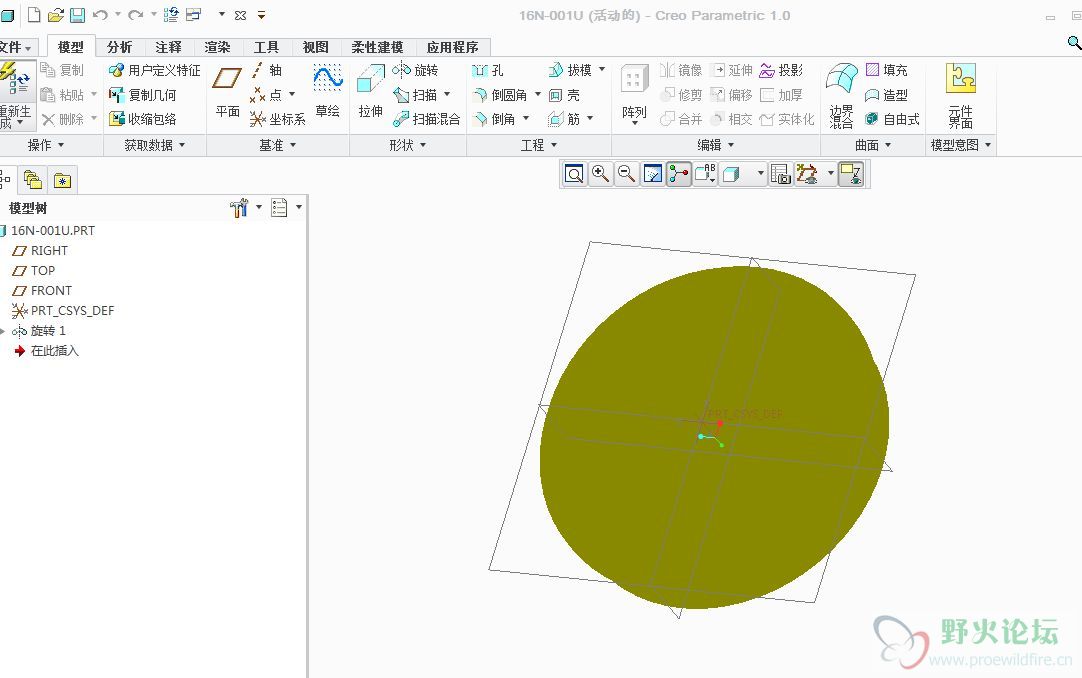Select the 孔 hole tool
The image size is (1082, 678).
point(489,70)
